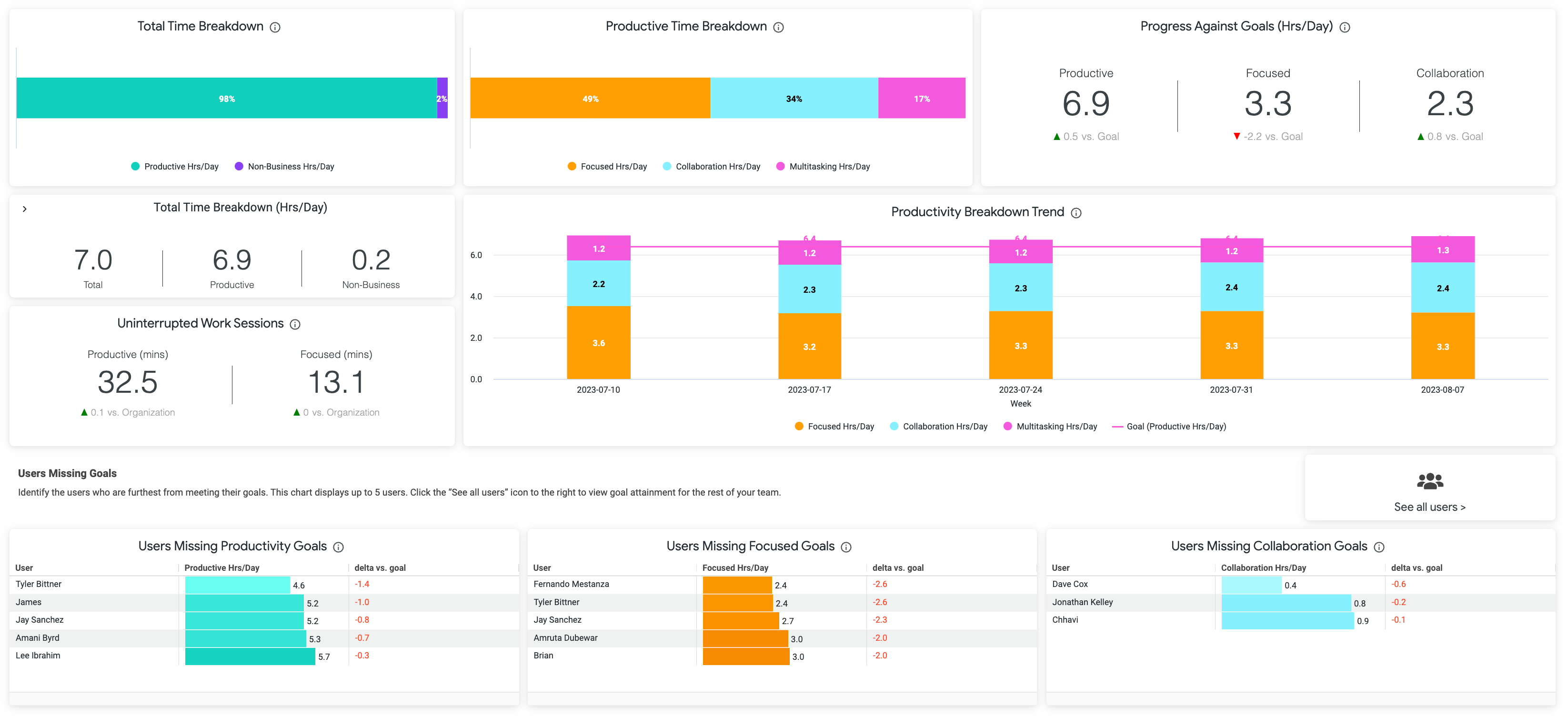Click Productivity Breakdown Trend info icon
Screen dimensions: 1568x716
click(x=1075, y=213)
